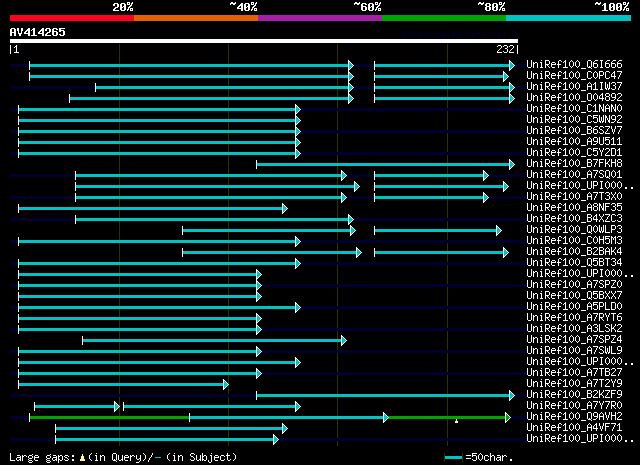Select the UniRef100_A7T3X0 label
The image size is (640, 465).
coord(574,197)
